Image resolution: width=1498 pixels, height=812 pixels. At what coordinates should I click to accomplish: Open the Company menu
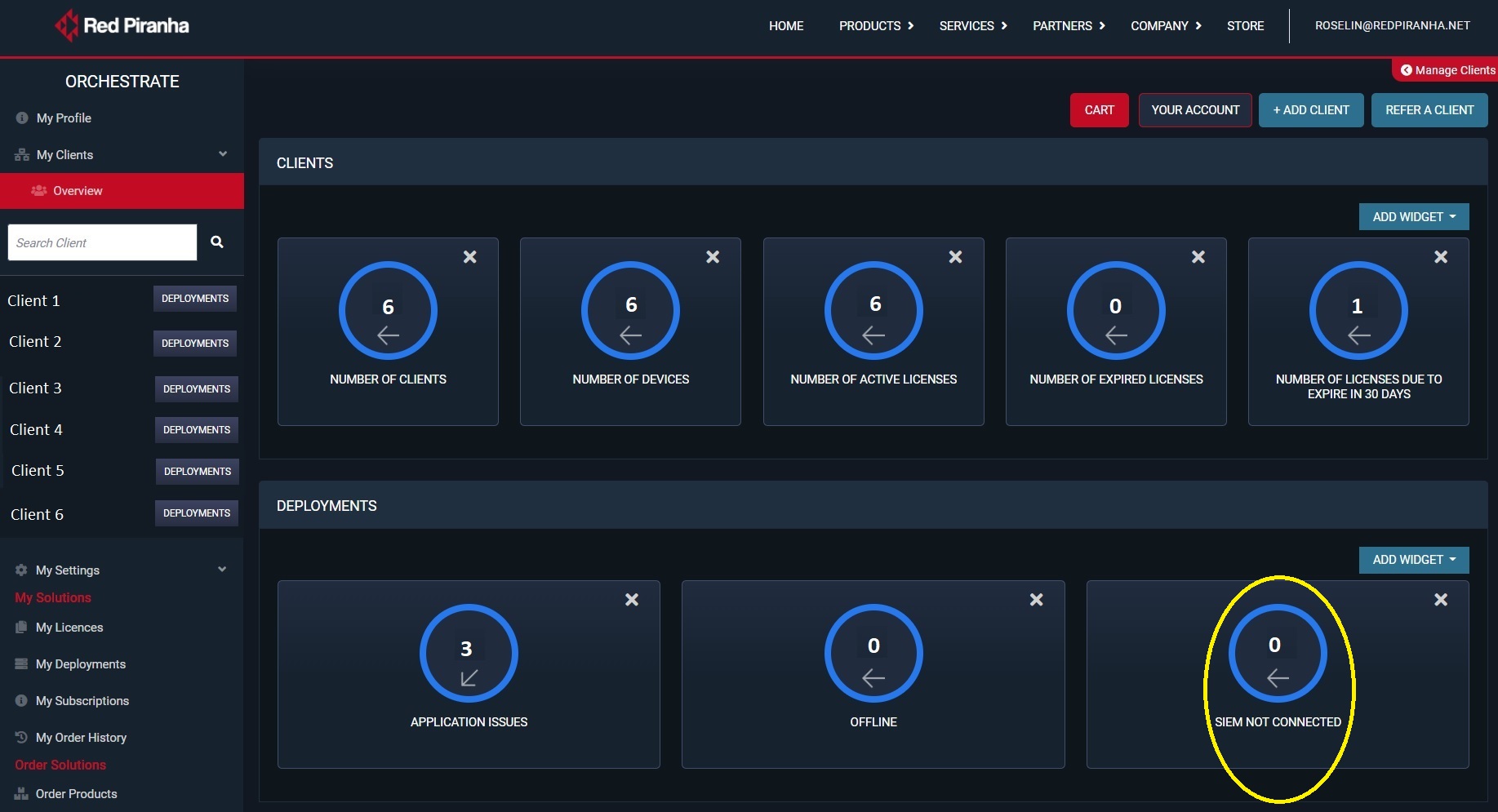(x=1166, y=26)
